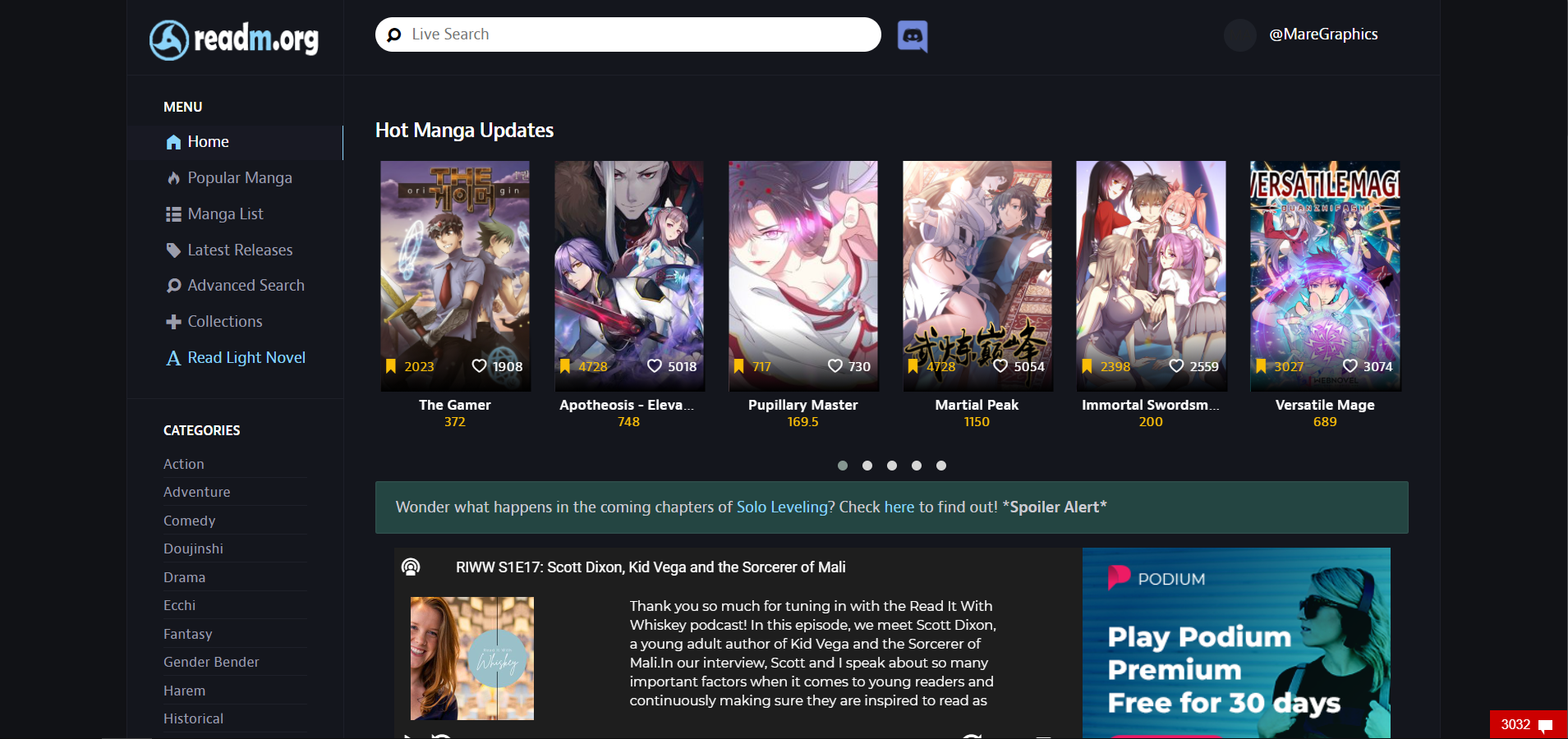1568x739 pixels.
Task: Open the red chat comments widget
Action: [x=1529, y=724]
